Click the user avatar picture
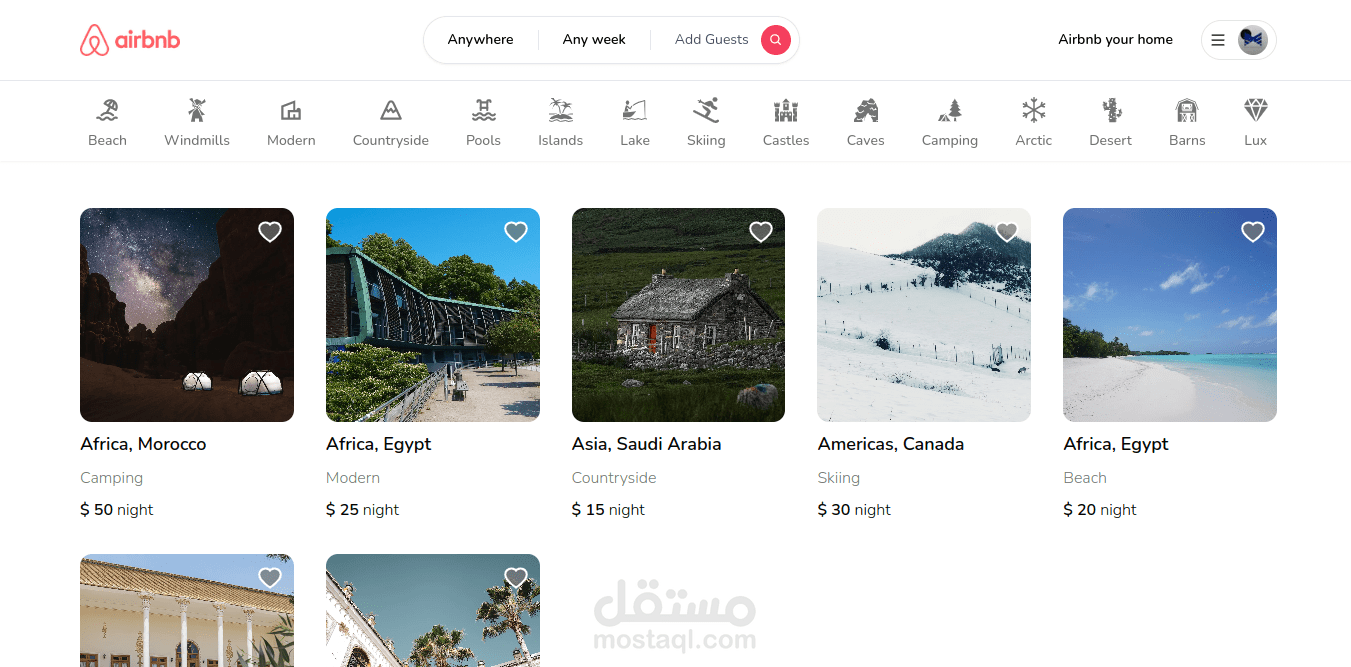This screenshot has width=1351, height=667. 1253,40
